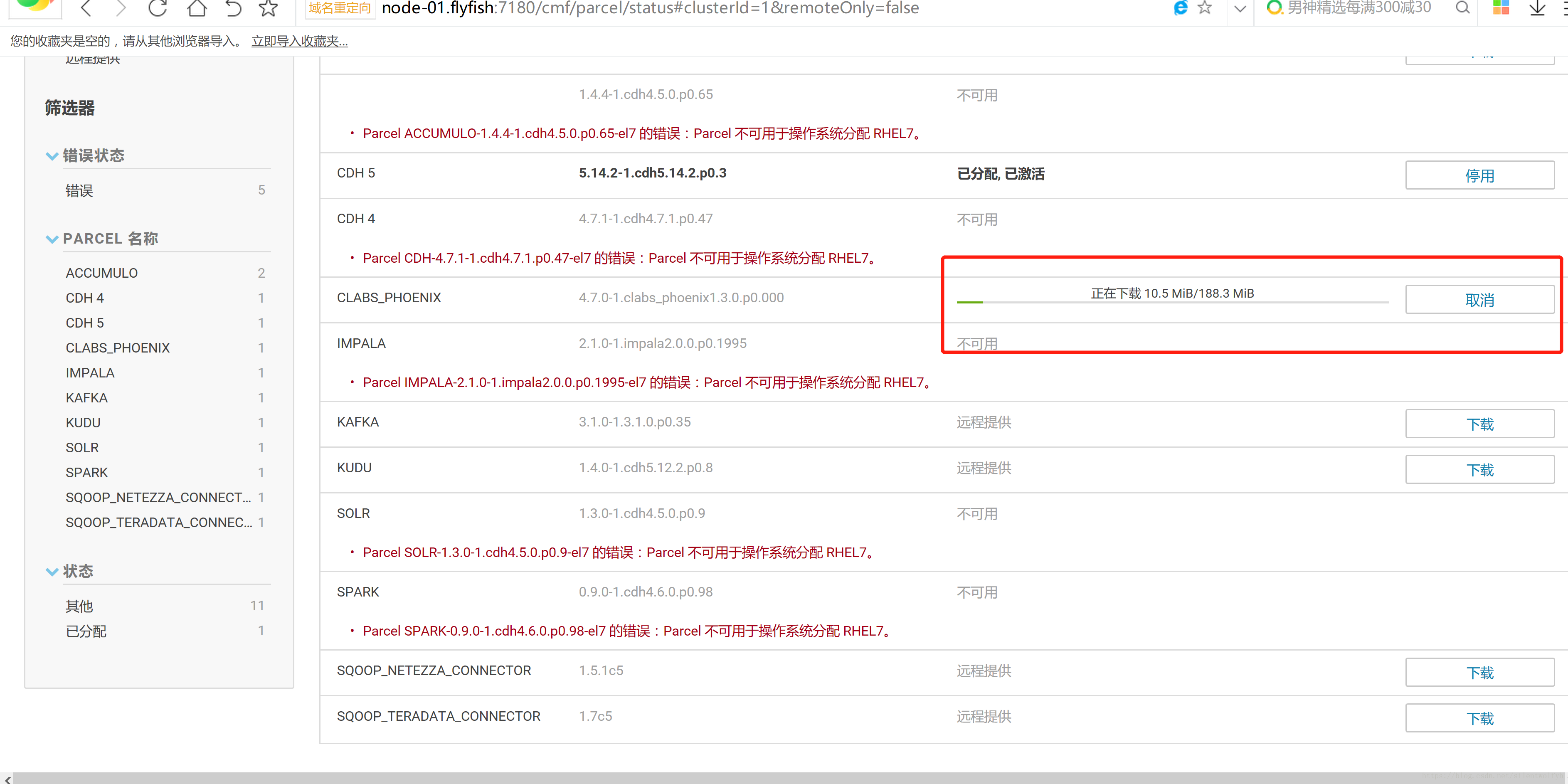Screen dimensions: 1568x784
Task: Reload the page with refresh icon
Action: [157, 8]
